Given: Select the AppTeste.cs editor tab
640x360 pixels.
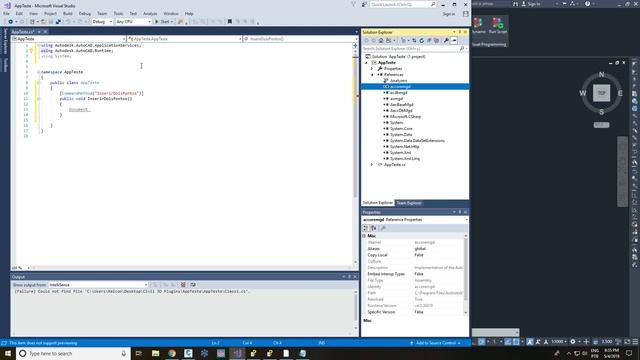Looking at the screenshot, I should coord(23,32).
